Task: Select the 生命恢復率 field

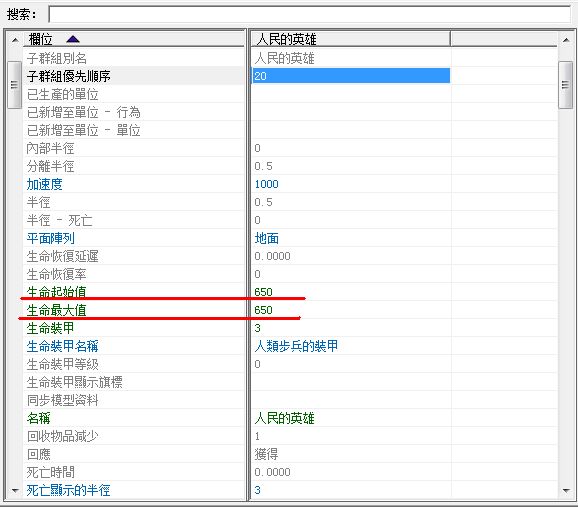Action: point(133,274)
